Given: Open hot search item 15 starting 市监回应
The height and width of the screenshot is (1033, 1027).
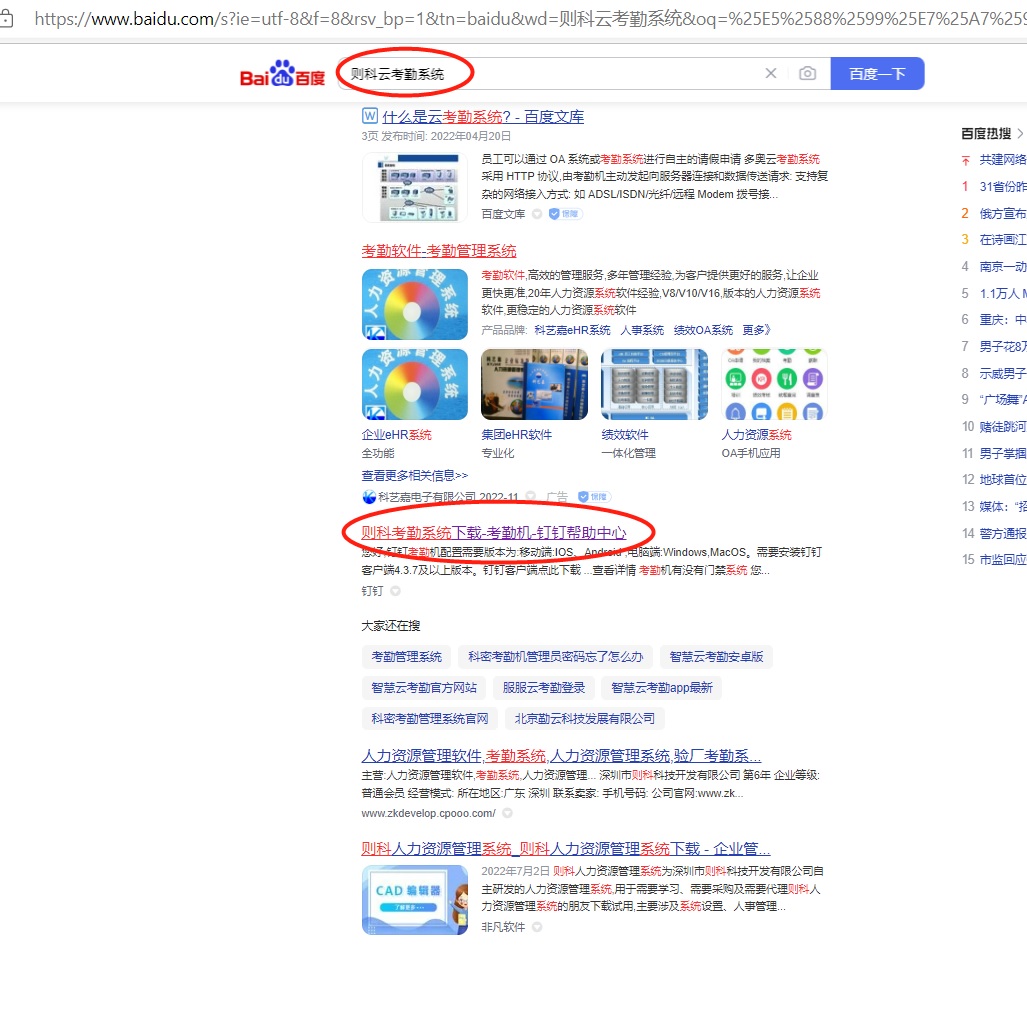Looking at the screenshot, I should click(x=1003, y=559).
